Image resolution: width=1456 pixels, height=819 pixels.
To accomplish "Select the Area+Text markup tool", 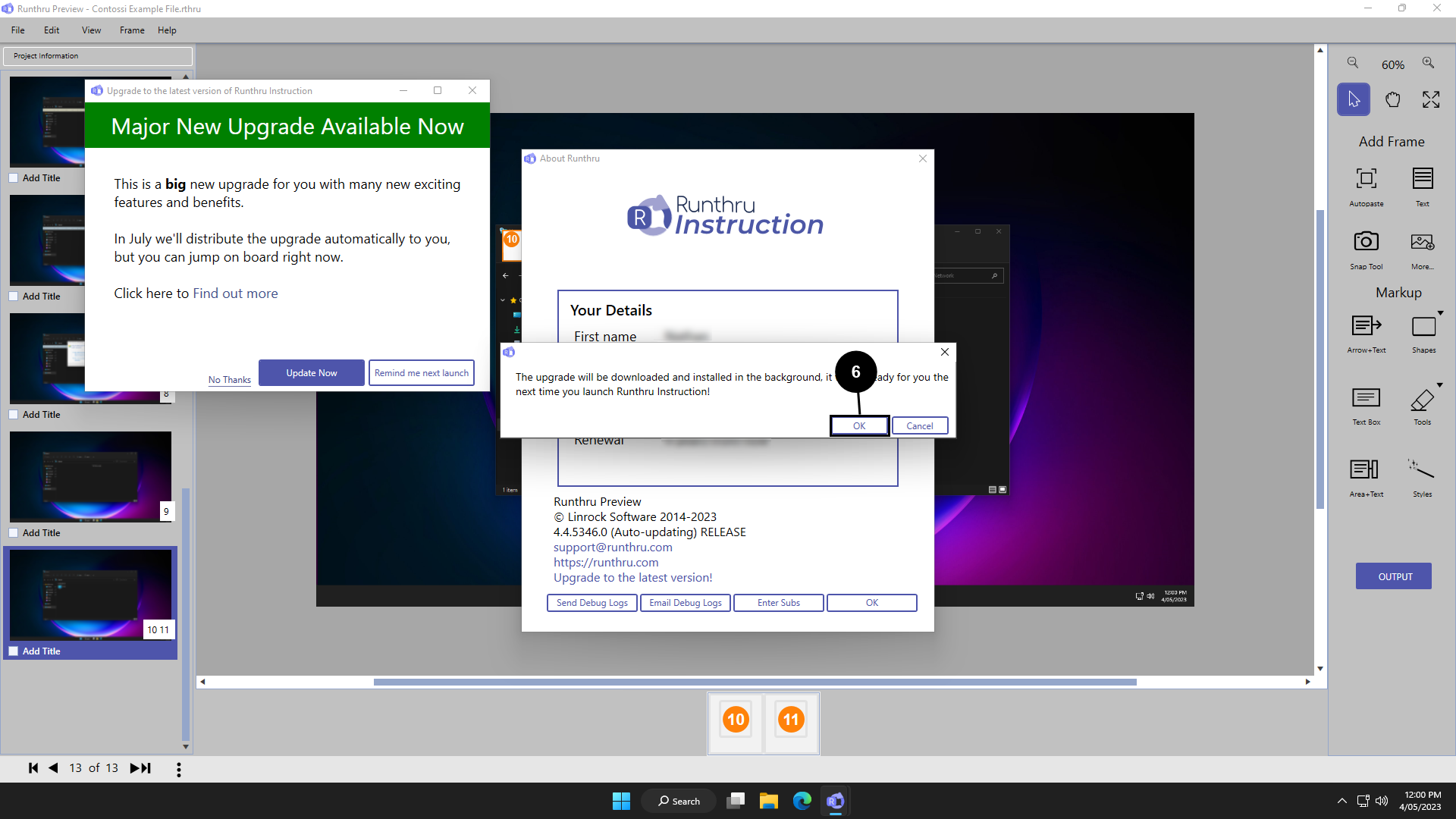I will (1366, 470).
